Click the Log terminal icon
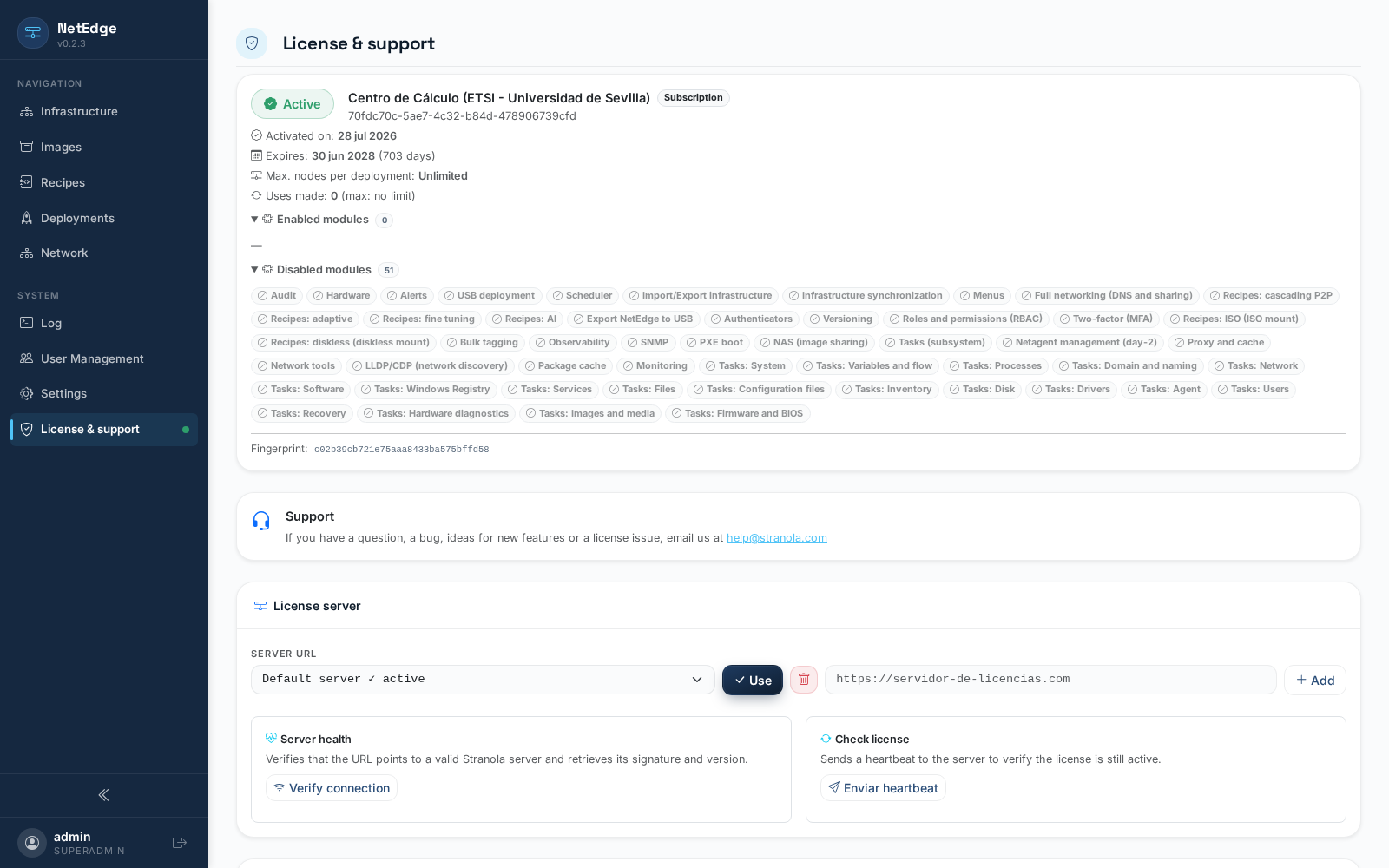1389x868 pixels. 27,323
